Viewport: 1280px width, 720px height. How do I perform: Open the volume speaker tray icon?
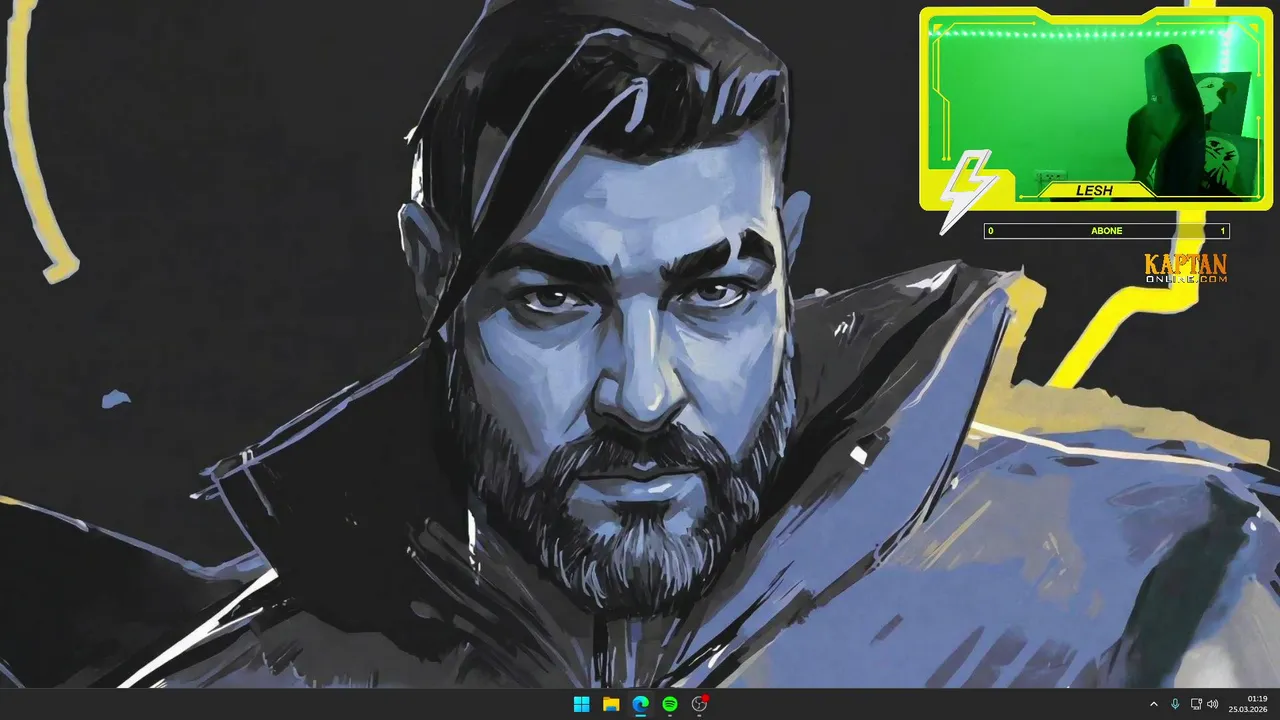pos(1213,704)
